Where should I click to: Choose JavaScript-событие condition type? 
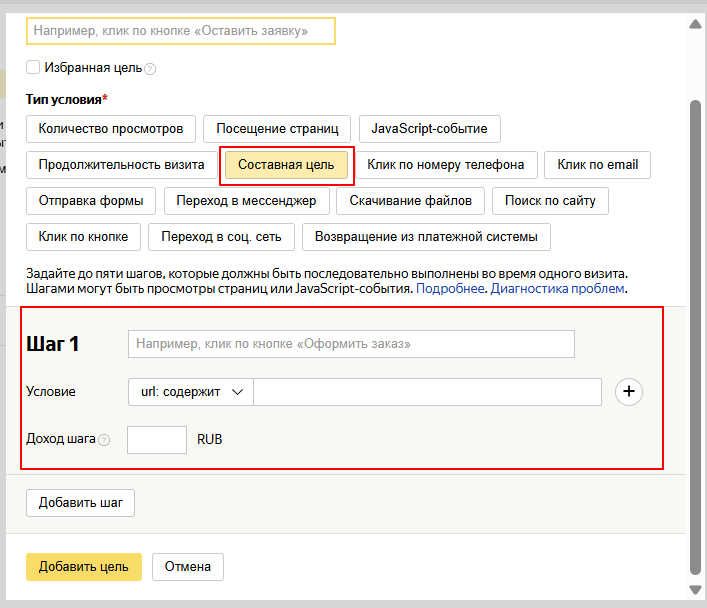click(429, 129)
